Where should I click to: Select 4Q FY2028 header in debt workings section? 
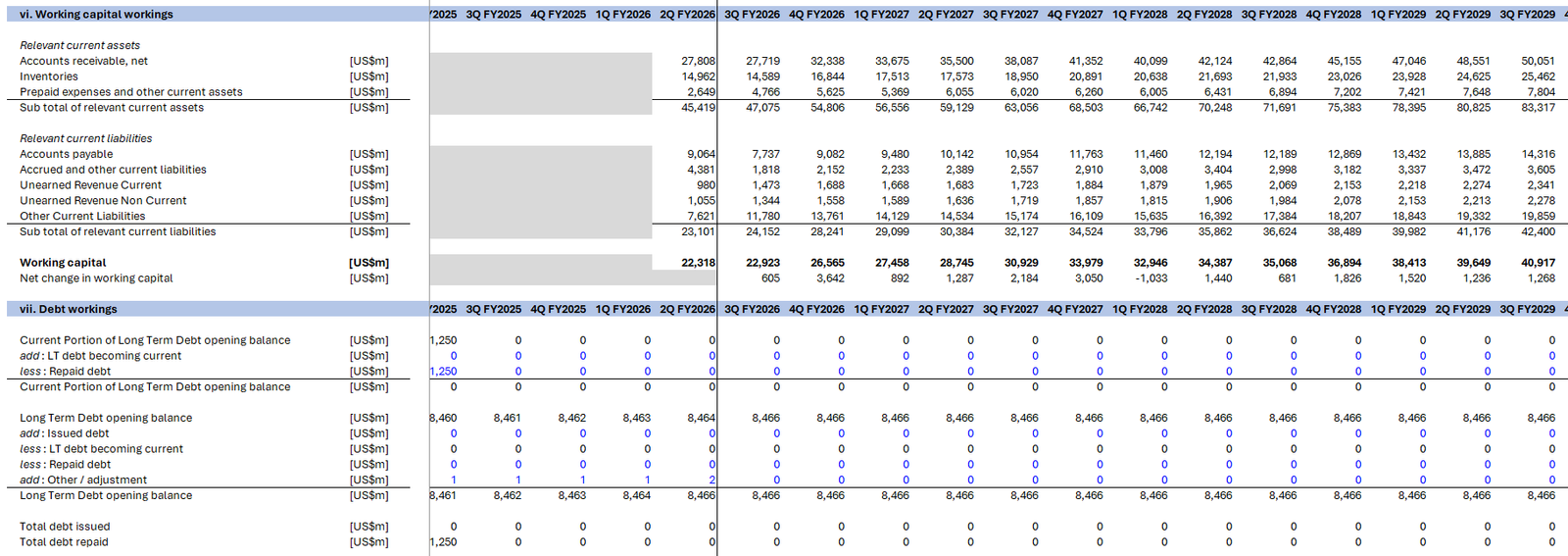click(x=1333, y=309)
